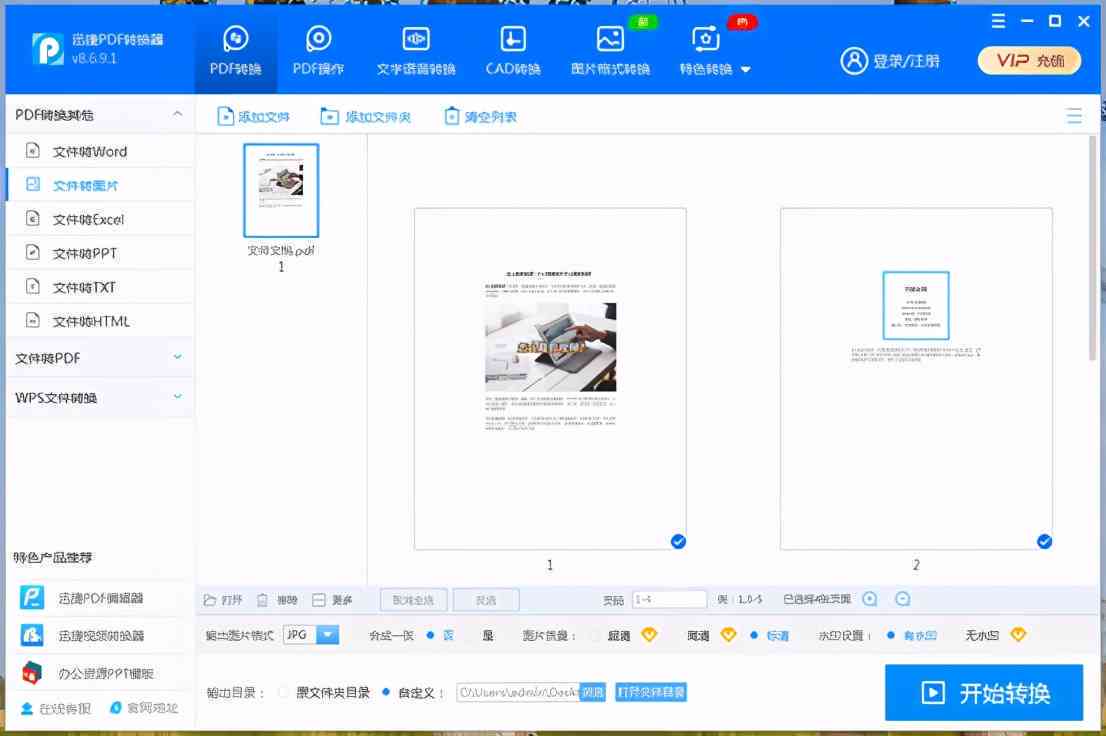Click the 添加文件夹 toolbar button

(x=365, y=116)
